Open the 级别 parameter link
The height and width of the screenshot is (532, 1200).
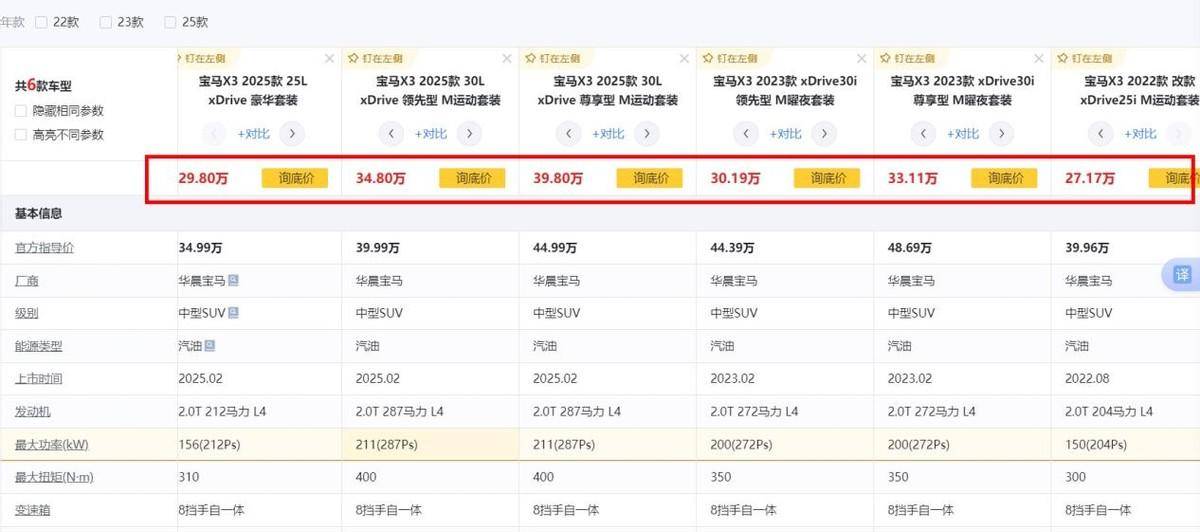coord(26,313)
